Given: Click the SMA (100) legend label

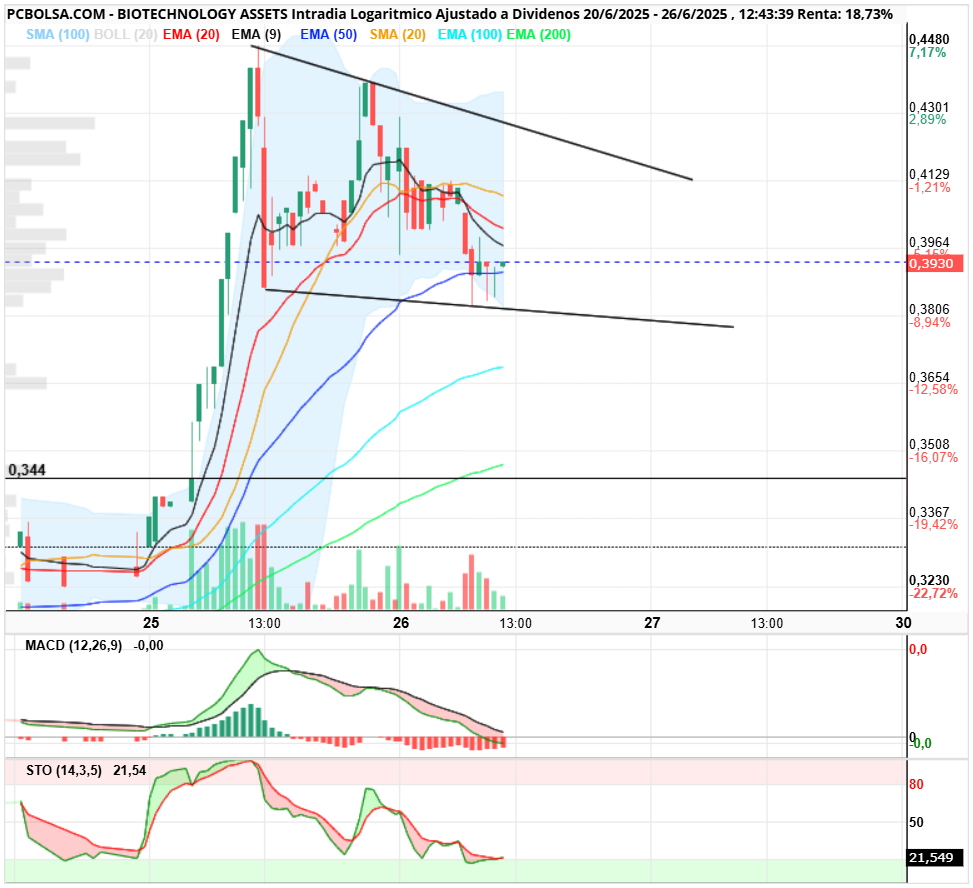Looking at the screenshot, I should point(58,35).
